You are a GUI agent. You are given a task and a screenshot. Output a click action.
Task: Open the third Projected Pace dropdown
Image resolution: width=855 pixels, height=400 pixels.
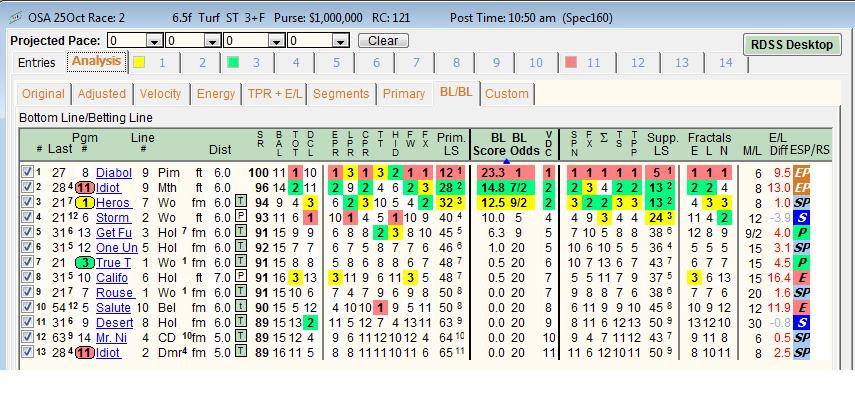point(278,41)
